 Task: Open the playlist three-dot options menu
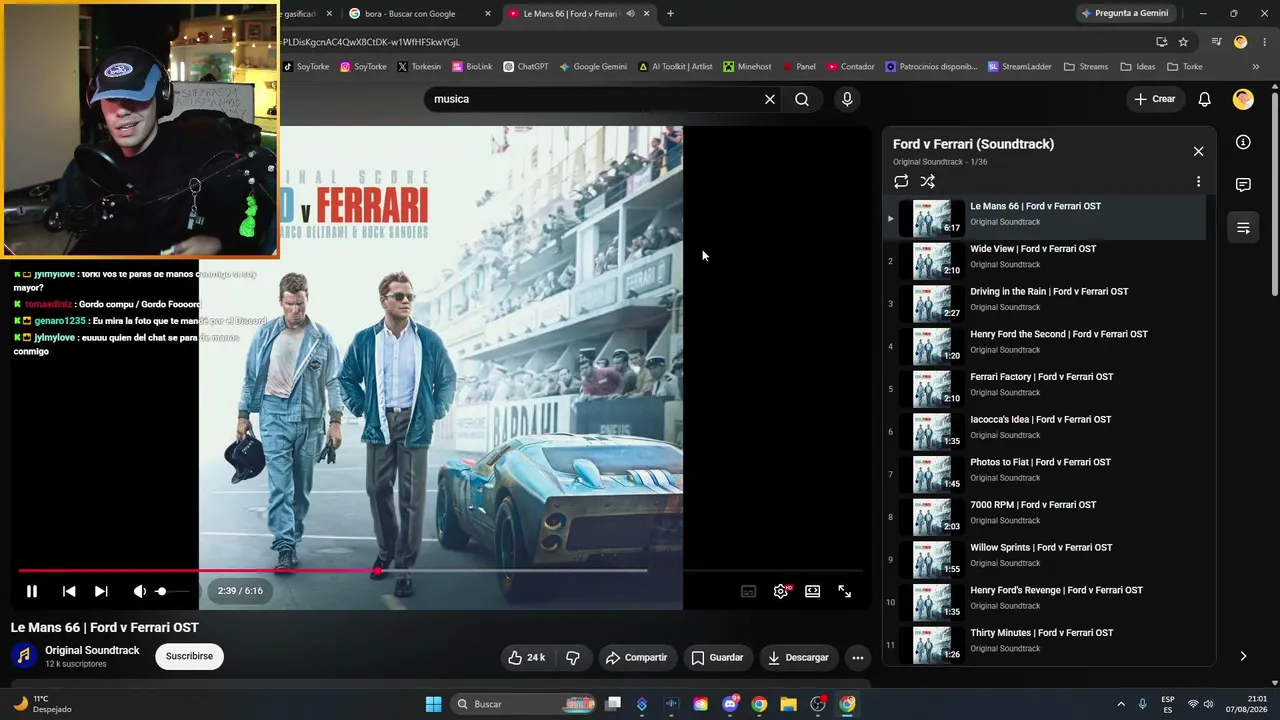(1198, 182)
